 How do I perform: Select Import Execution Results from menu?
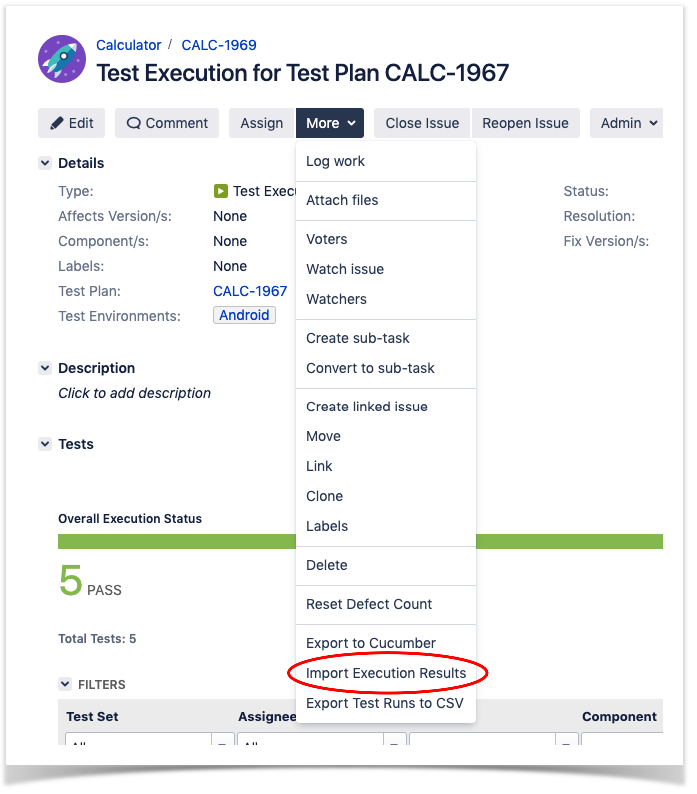(x=386, y=673)
